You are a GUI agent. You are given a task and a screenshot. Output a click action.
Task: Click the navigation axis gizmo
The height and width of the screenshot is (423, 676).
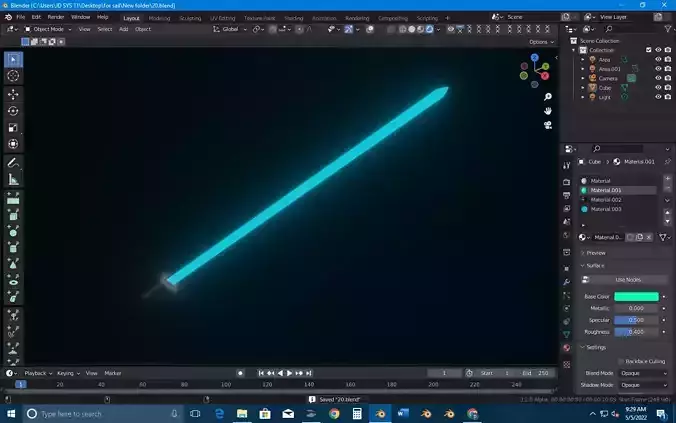[535, 71]
